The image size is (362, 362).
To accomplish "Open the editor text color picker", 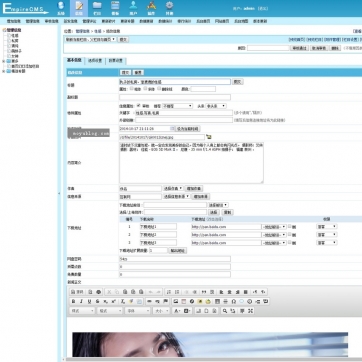I will coord(177,311).
